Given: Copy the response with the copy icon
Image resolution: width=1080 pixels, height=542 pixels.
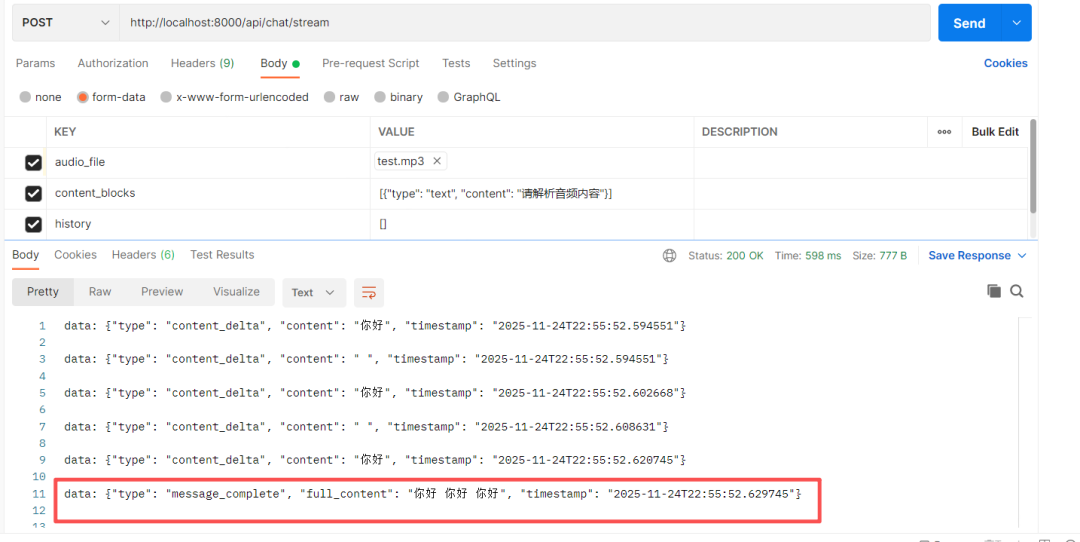Looking at the screenshot, I should [993, 291].
